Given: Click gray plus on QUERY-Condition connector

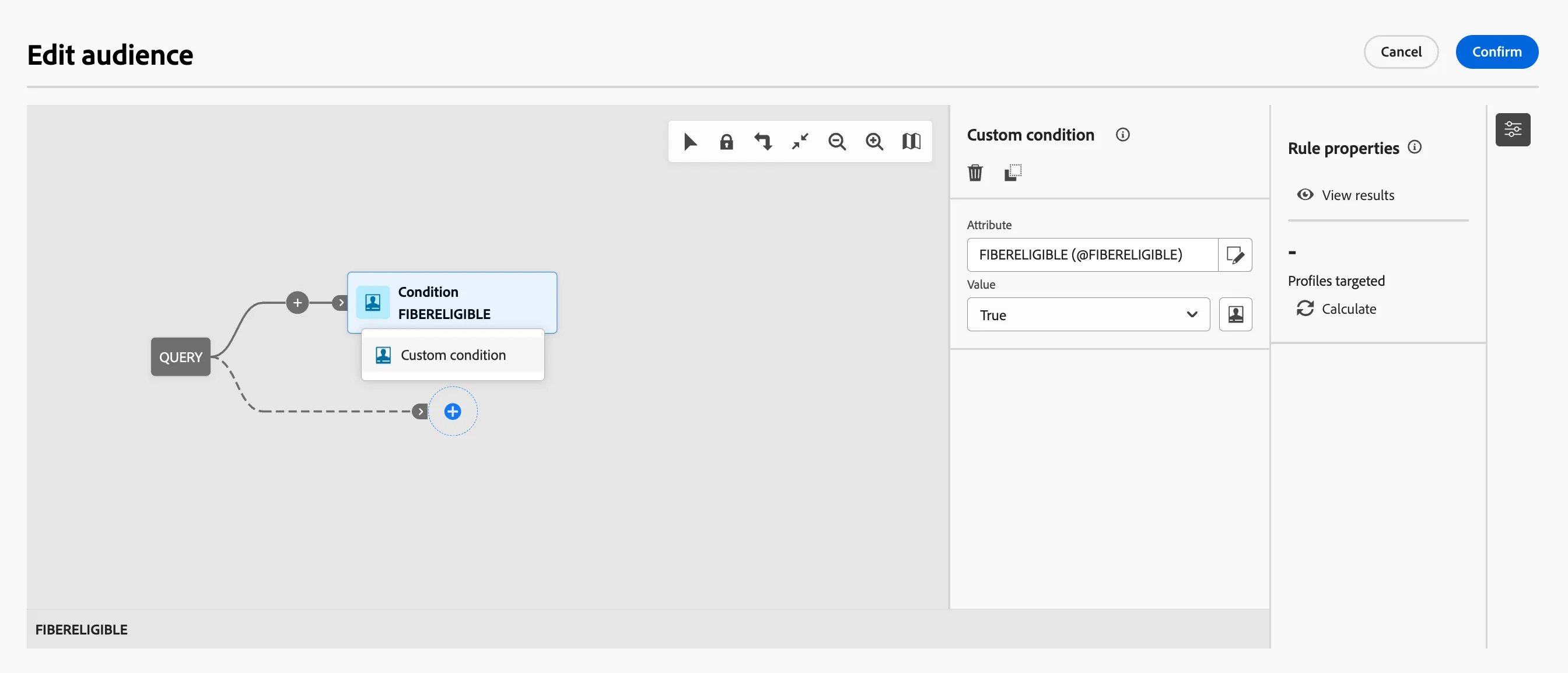Looking at the screenshot, I should [297, 303].
